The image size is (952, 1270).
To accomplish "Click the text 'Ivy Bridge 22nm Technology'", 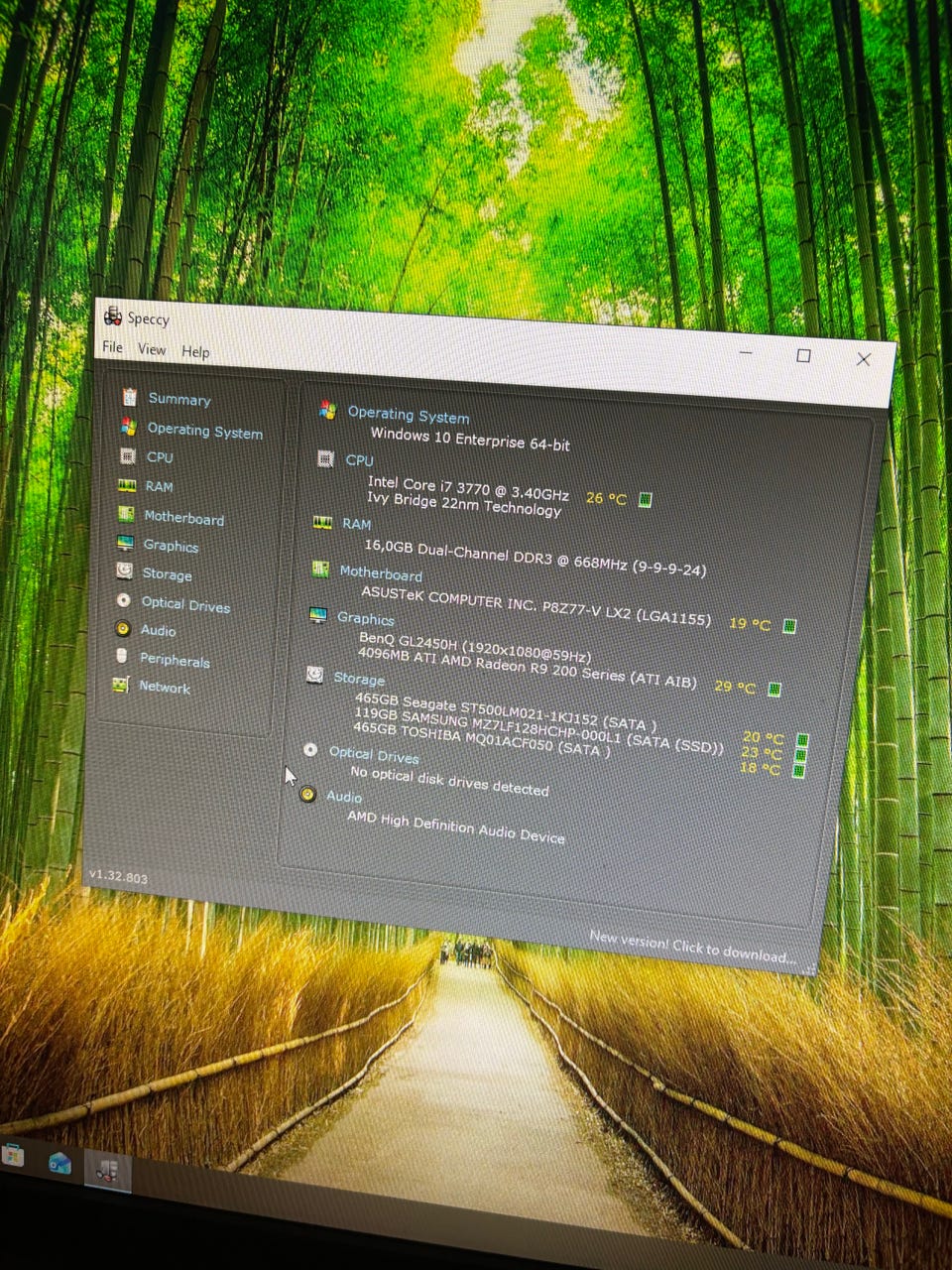I will tap(464, 504).
